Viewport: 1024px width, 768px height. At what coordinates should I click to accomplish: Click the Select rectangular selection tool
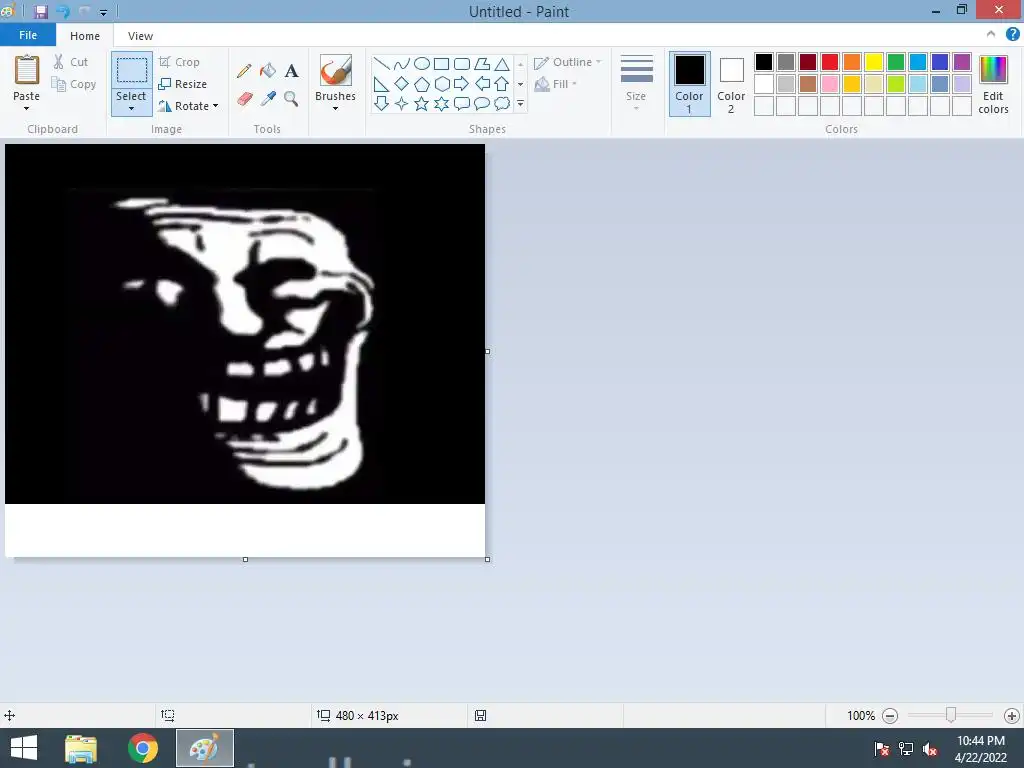[131, 71]
